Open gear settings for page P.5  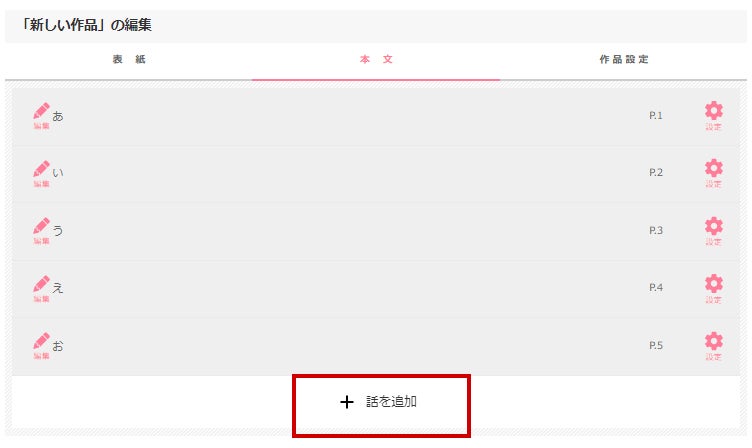[714, 345]
